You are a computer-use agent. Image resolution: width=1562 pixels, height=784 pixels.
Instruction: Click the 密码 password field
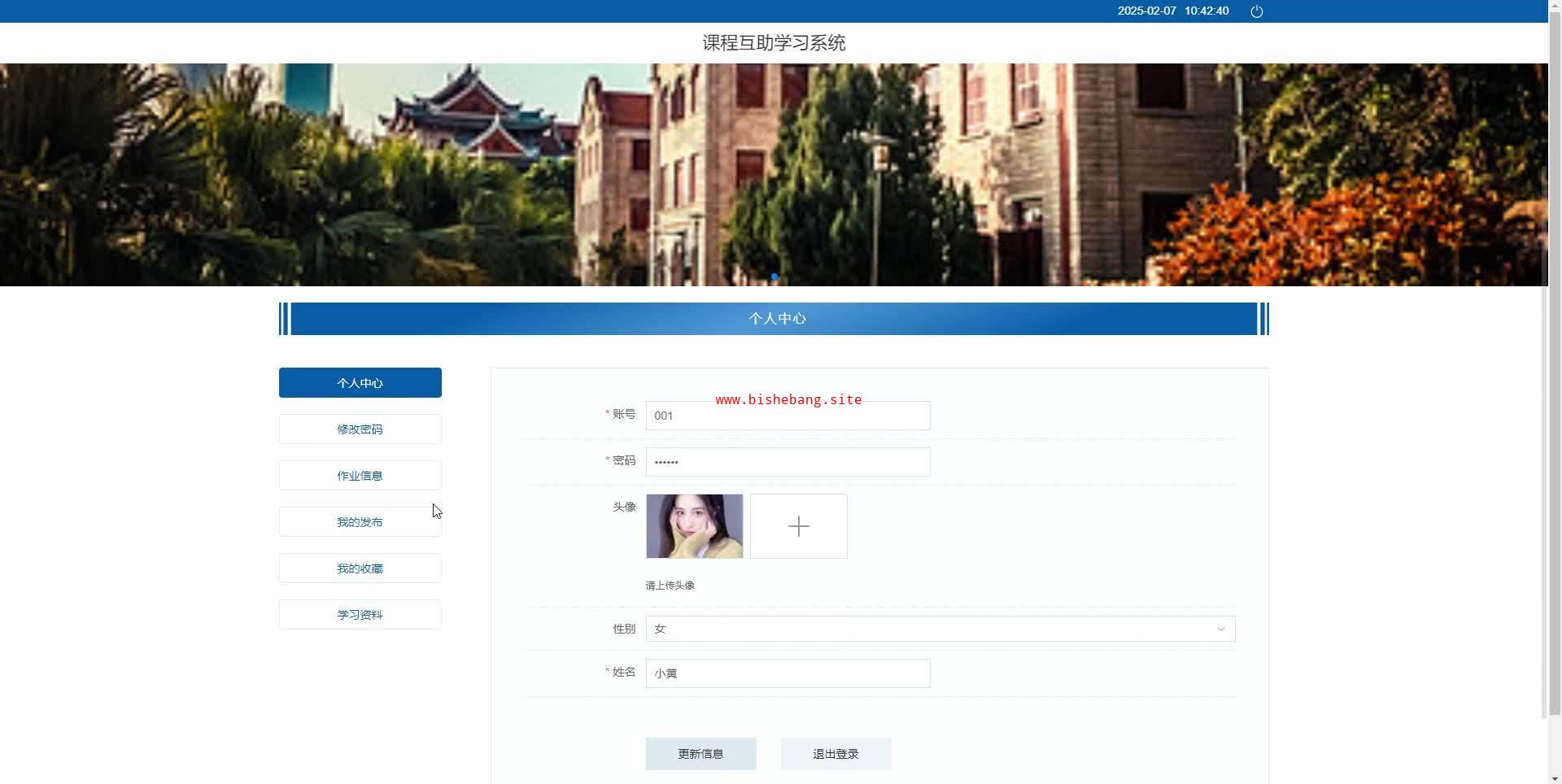click(787, 462)
